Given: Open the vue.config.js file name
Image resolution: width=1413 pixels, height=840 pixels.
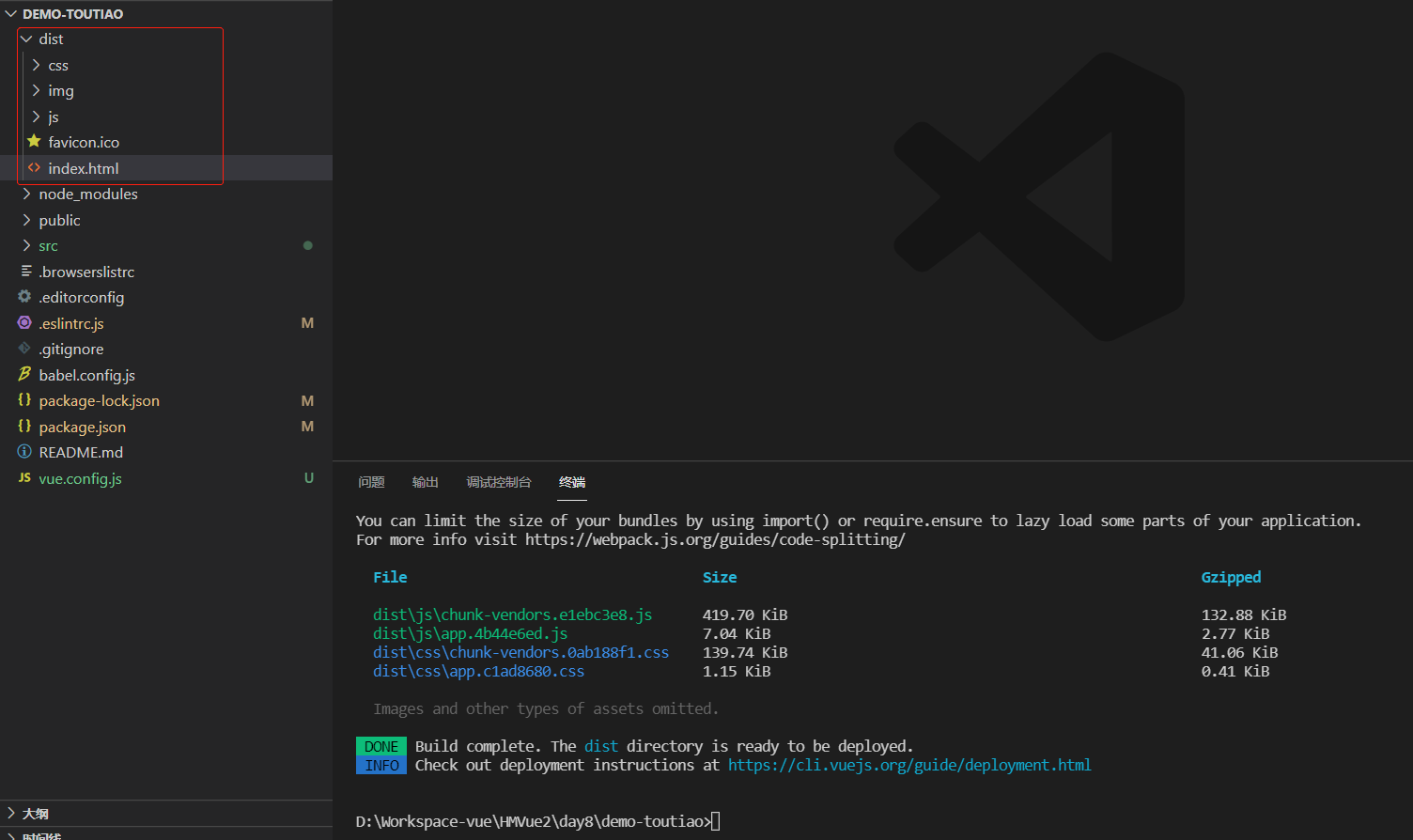Looking at the screenshot, I should [x=80, y=479].
